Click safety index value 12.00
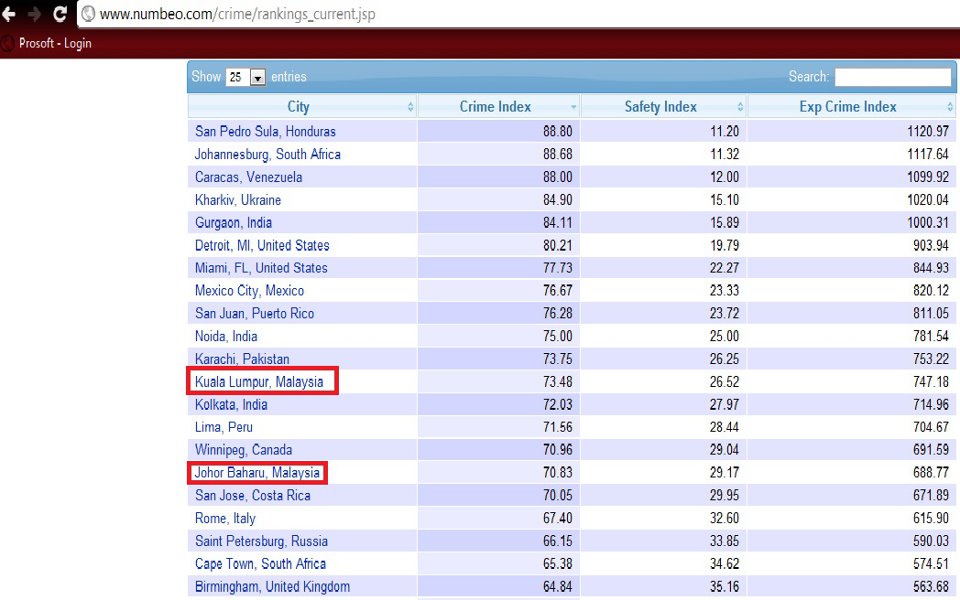Screen dimensions: 960x600 724,177
